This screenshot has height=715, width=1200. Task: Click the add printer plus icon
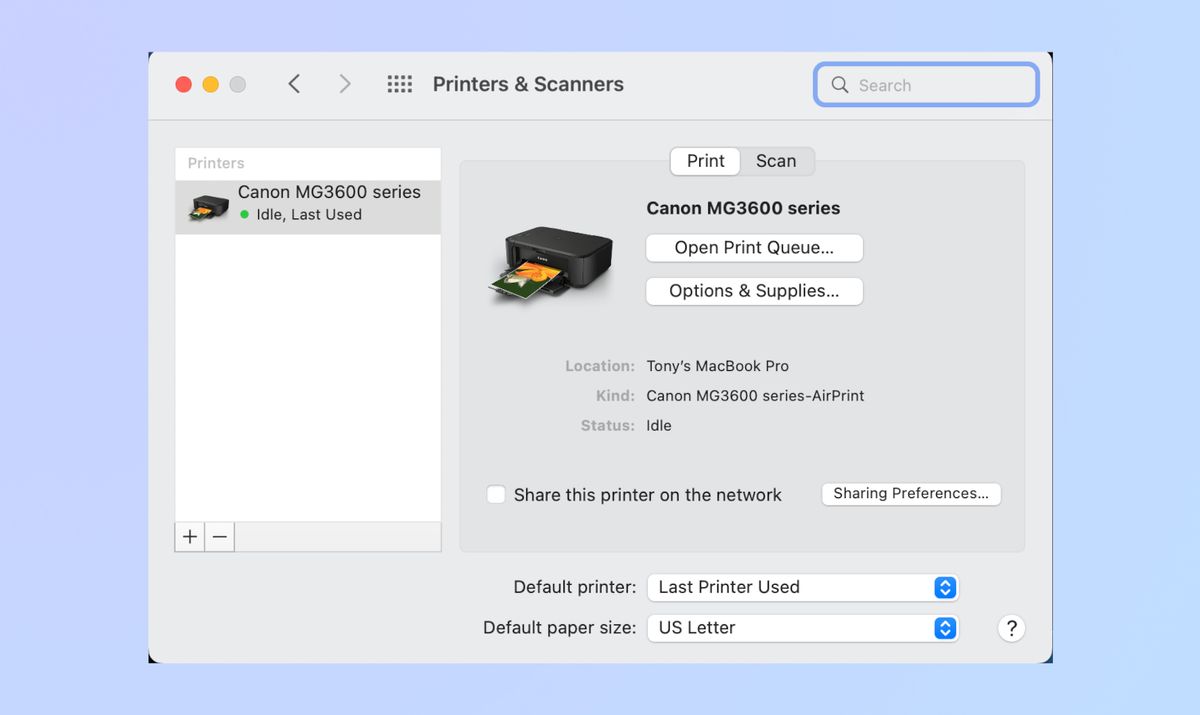(x=189, y=537)
